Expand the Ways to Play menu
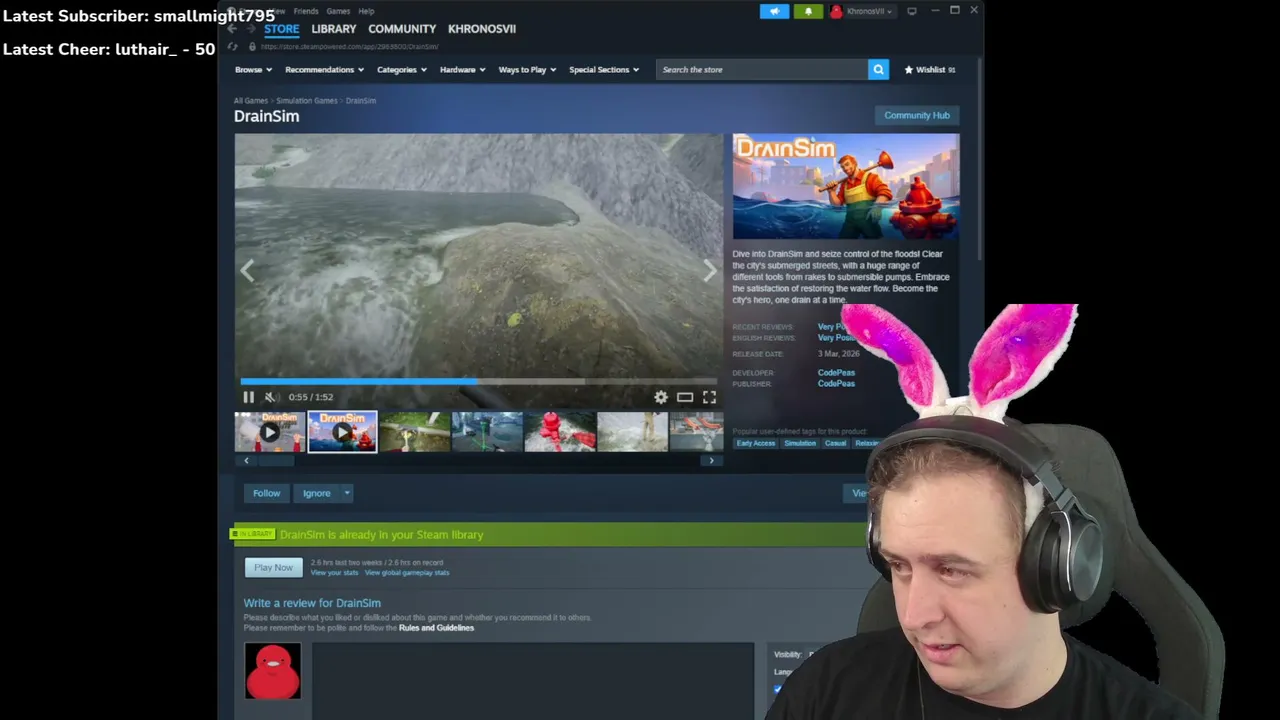Image resolution: width=1280 pixels, height=720 pixels. coord(527,70)
